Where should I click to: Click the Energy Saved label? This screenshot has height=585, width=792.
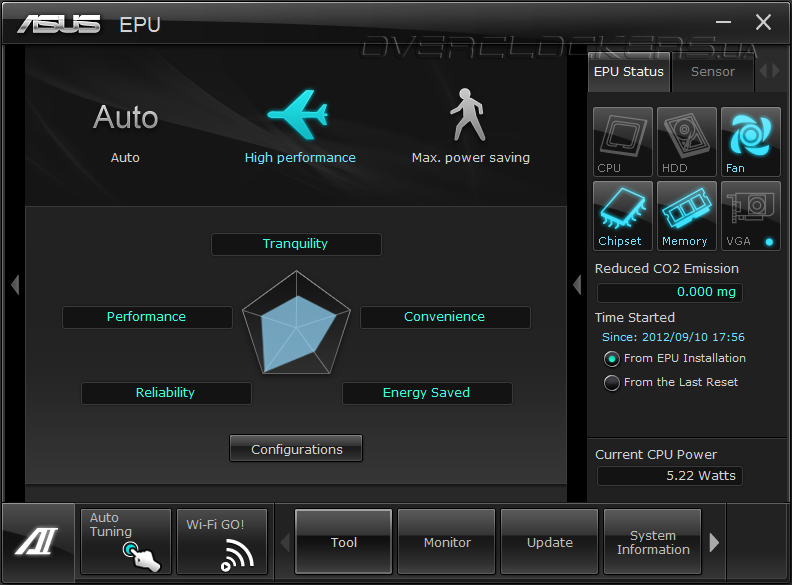point(427,393)
